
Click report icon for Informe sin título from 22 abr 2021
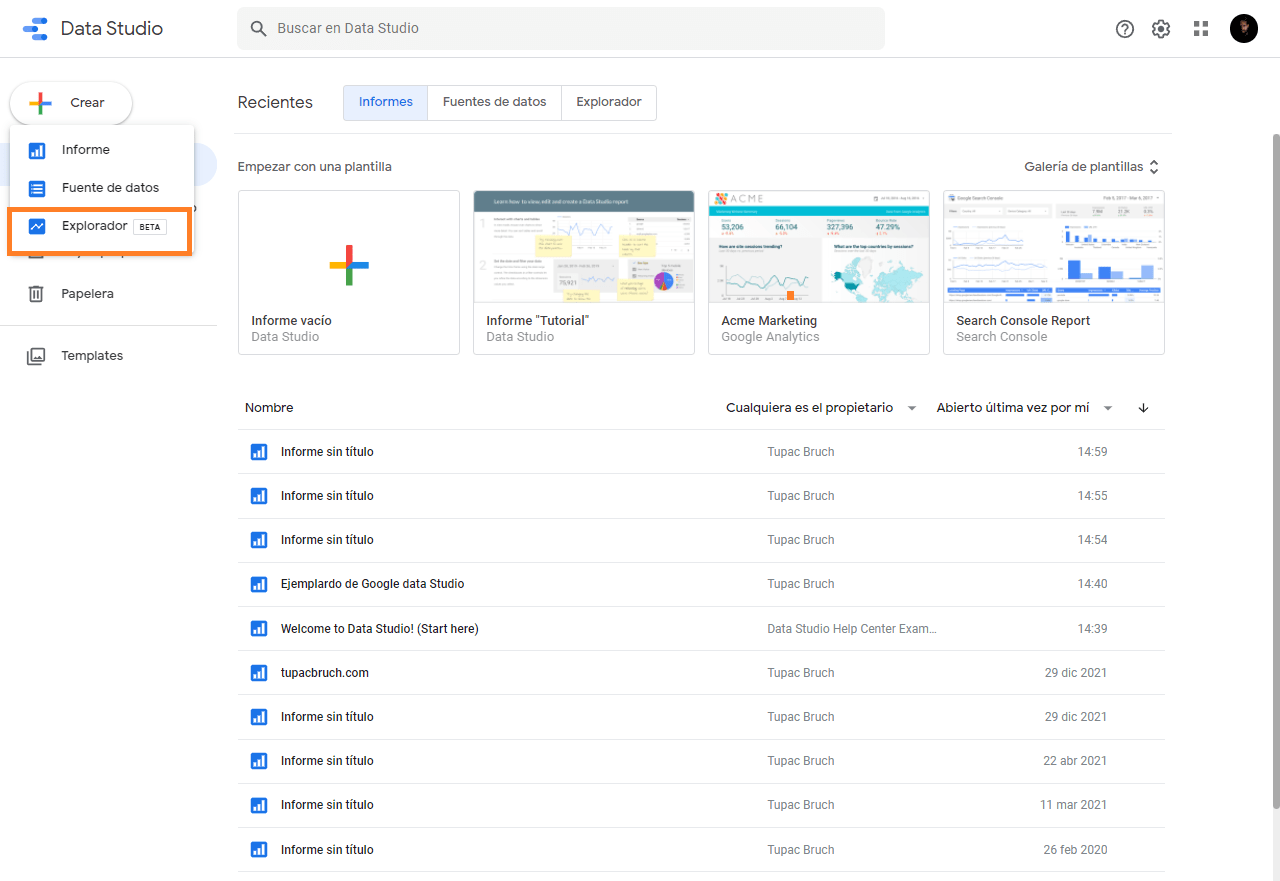[259, 761]
